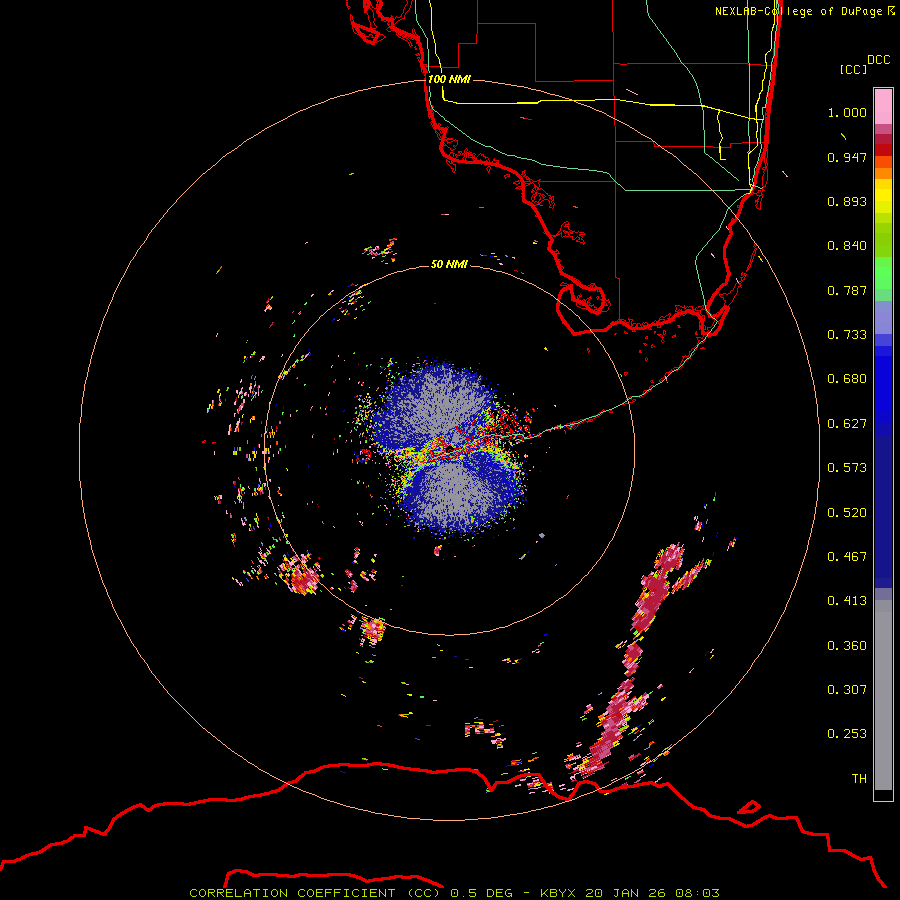Image resolution: width=900 pixels, height=900 pixels.
Task: Click the 100 NMI range ring label
Action: tap(449, 79)
